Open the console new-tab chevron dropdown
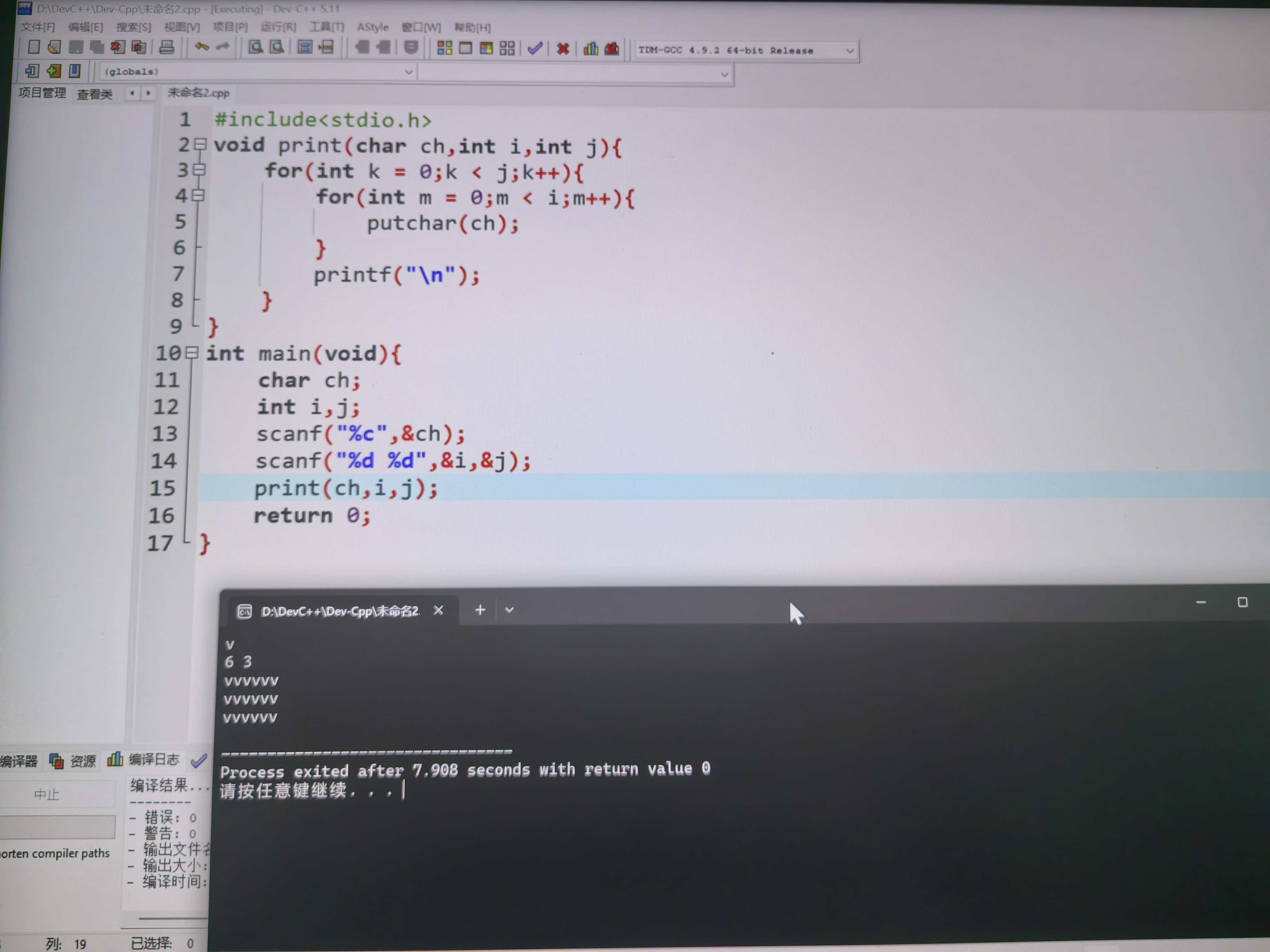The width and height of the screenshot is (1270, 952). pos(509,610)
